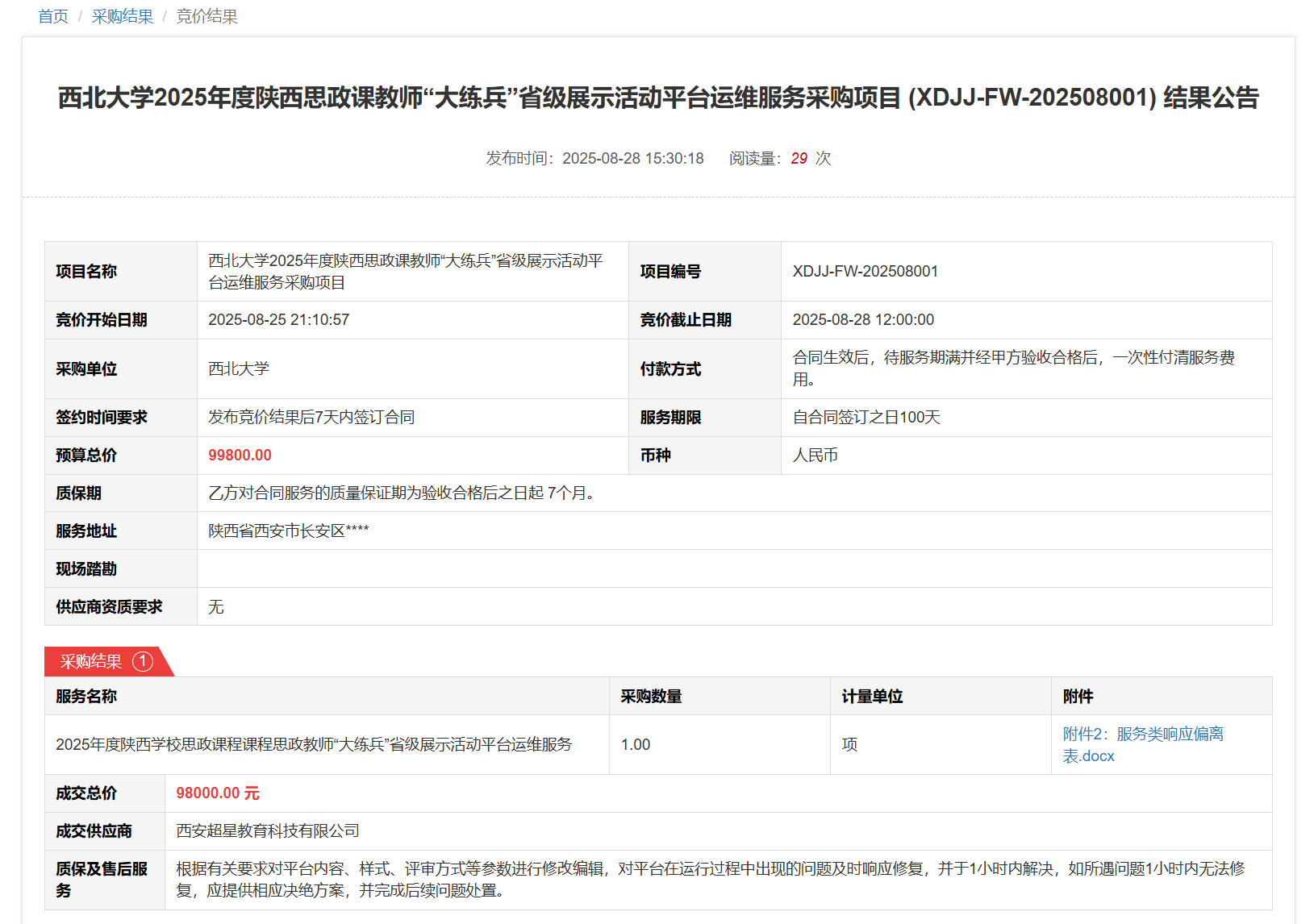Screen dimensions: 1314x924
Task: Click the 首页 breadcrumb link
Action: [x=53, y=17]
